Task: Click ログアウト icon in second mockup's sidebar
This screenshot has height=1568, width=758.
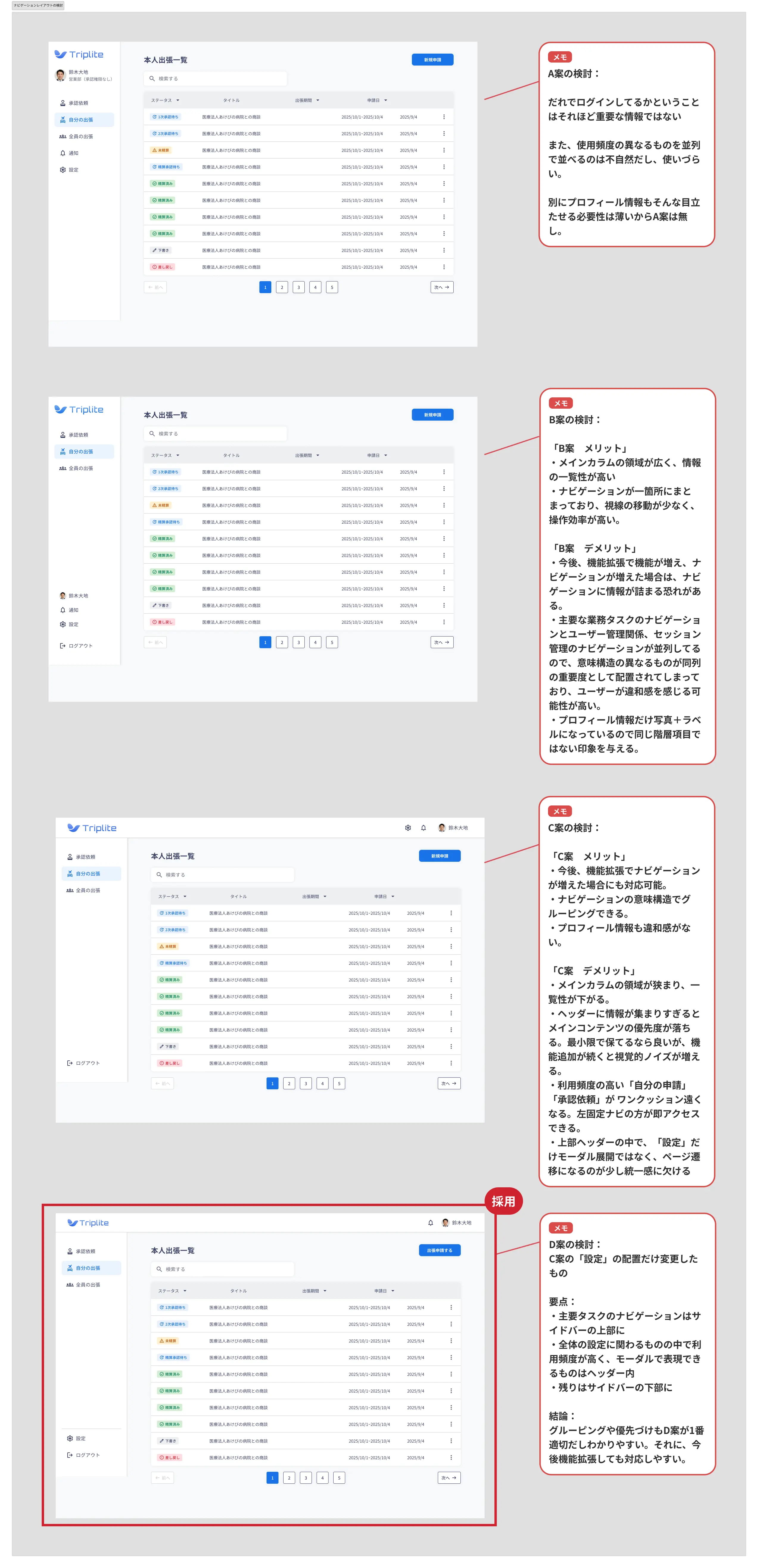Action: click(x=63, y=646)
